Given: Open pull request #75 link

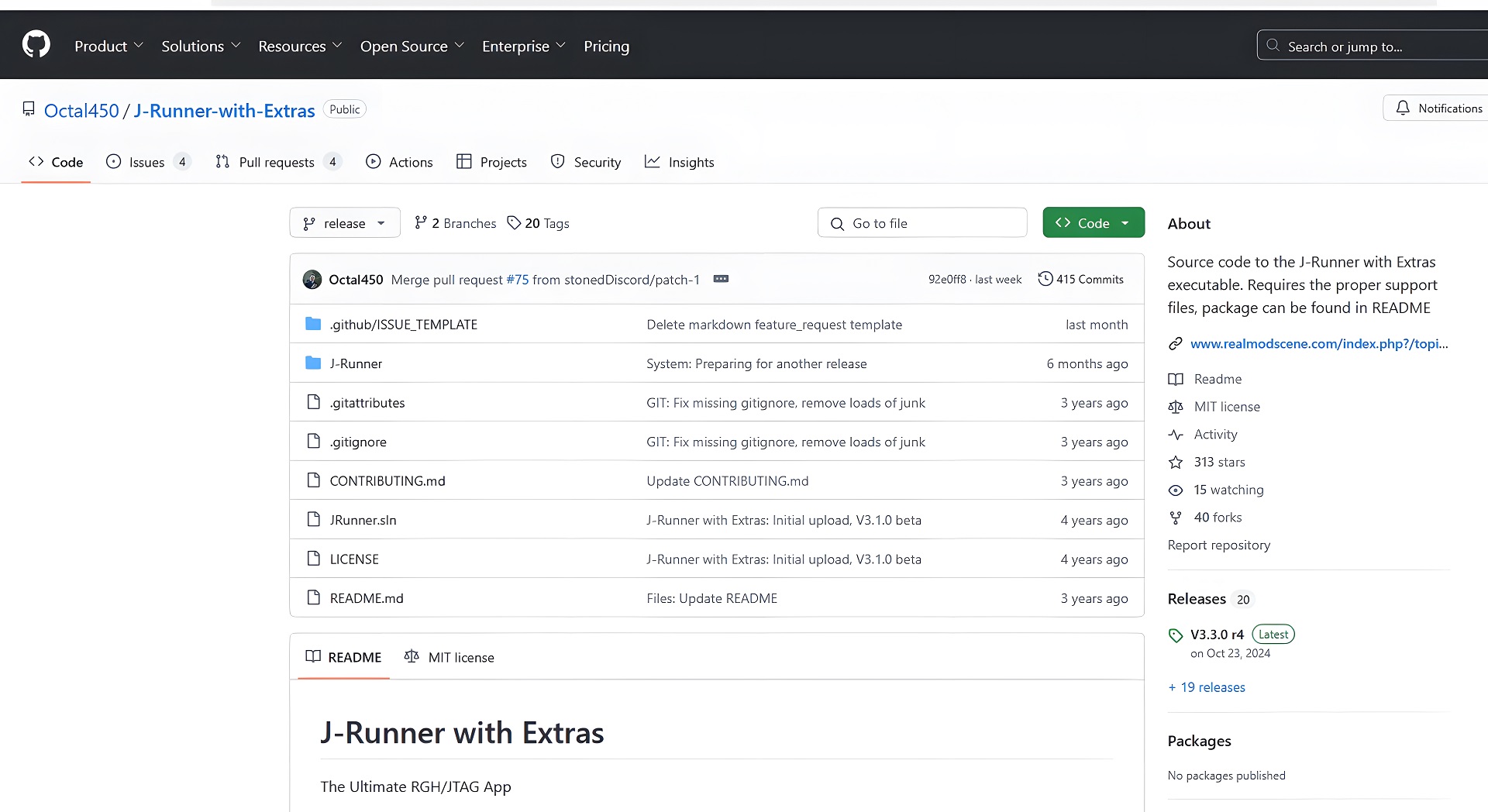Looking at the screenshot, I should click(x=518, y=280).
